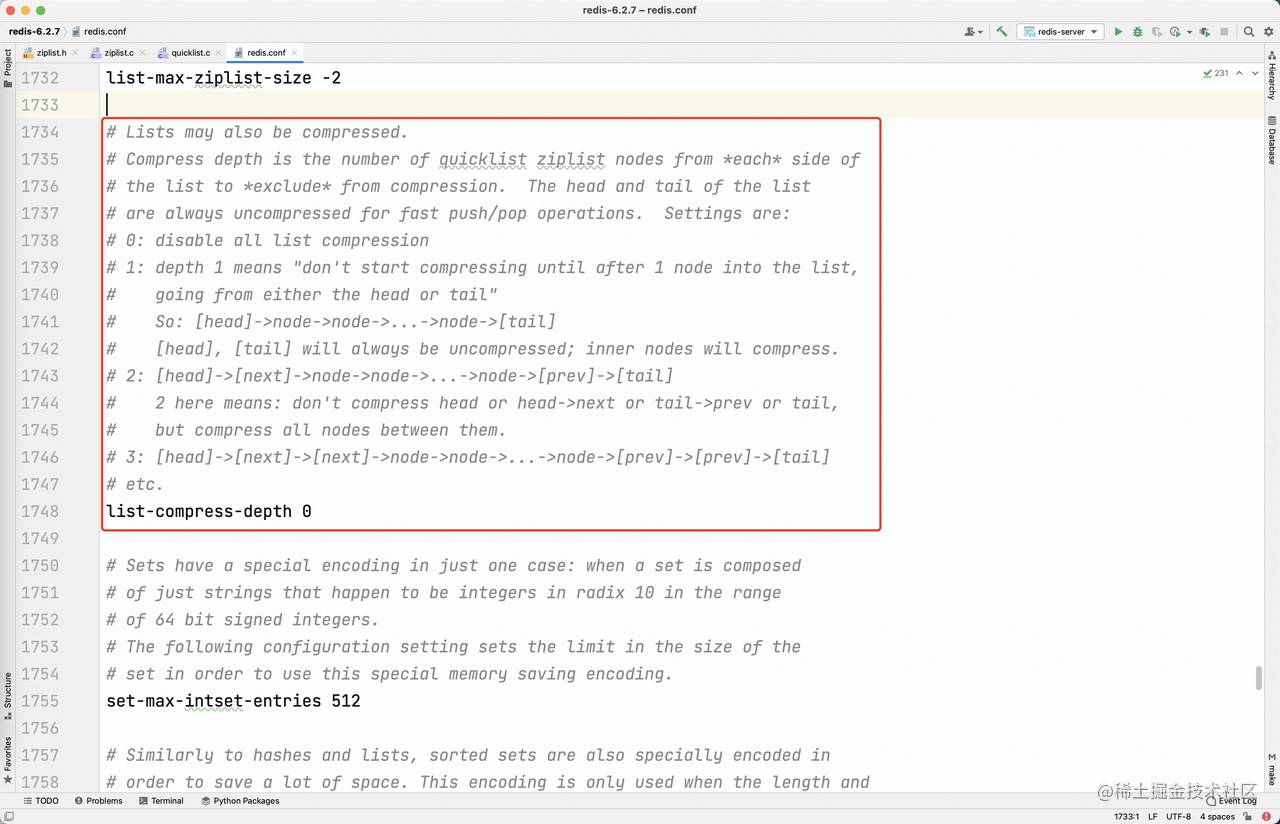Click the redis.conf breadcrumb in navigation bar
1280x824 pixels.
[100, 32]
